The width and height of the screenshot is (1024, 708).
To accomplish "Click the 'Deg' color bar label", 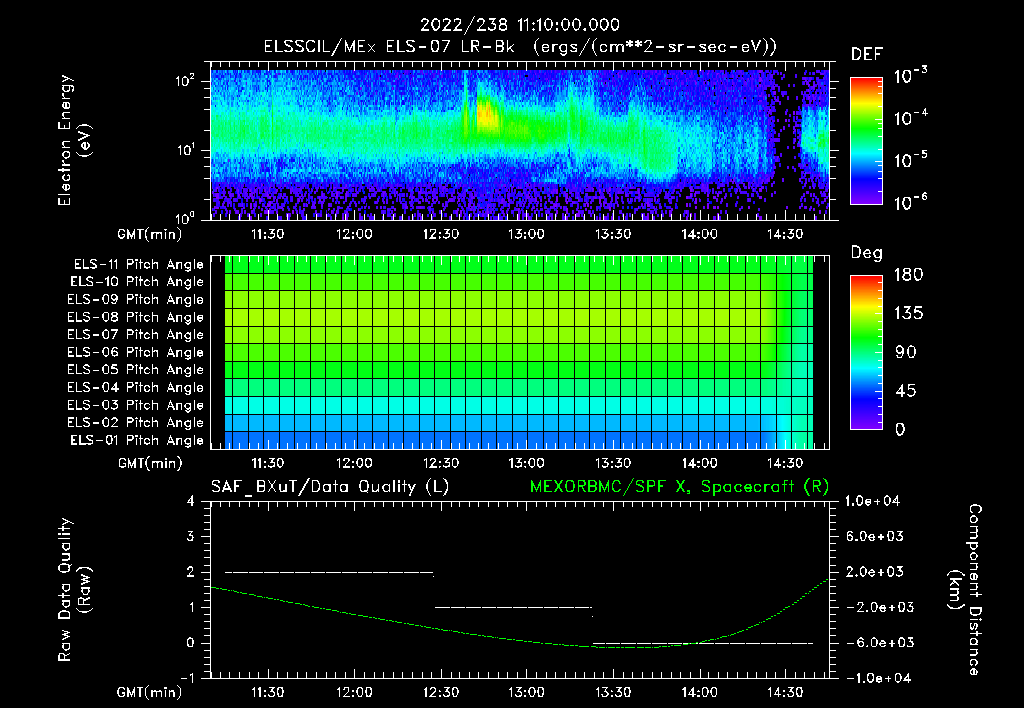I will [867, 253].
